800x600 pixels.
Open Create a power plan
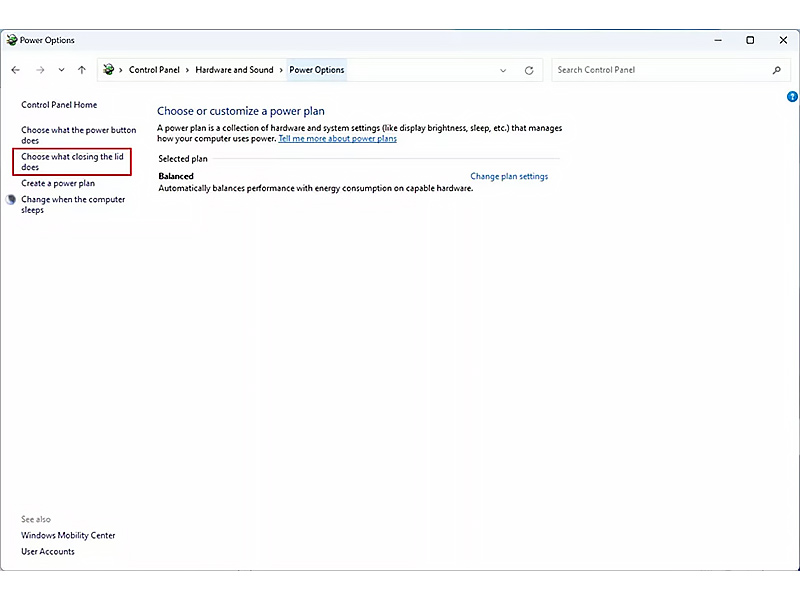coord(58,183)
